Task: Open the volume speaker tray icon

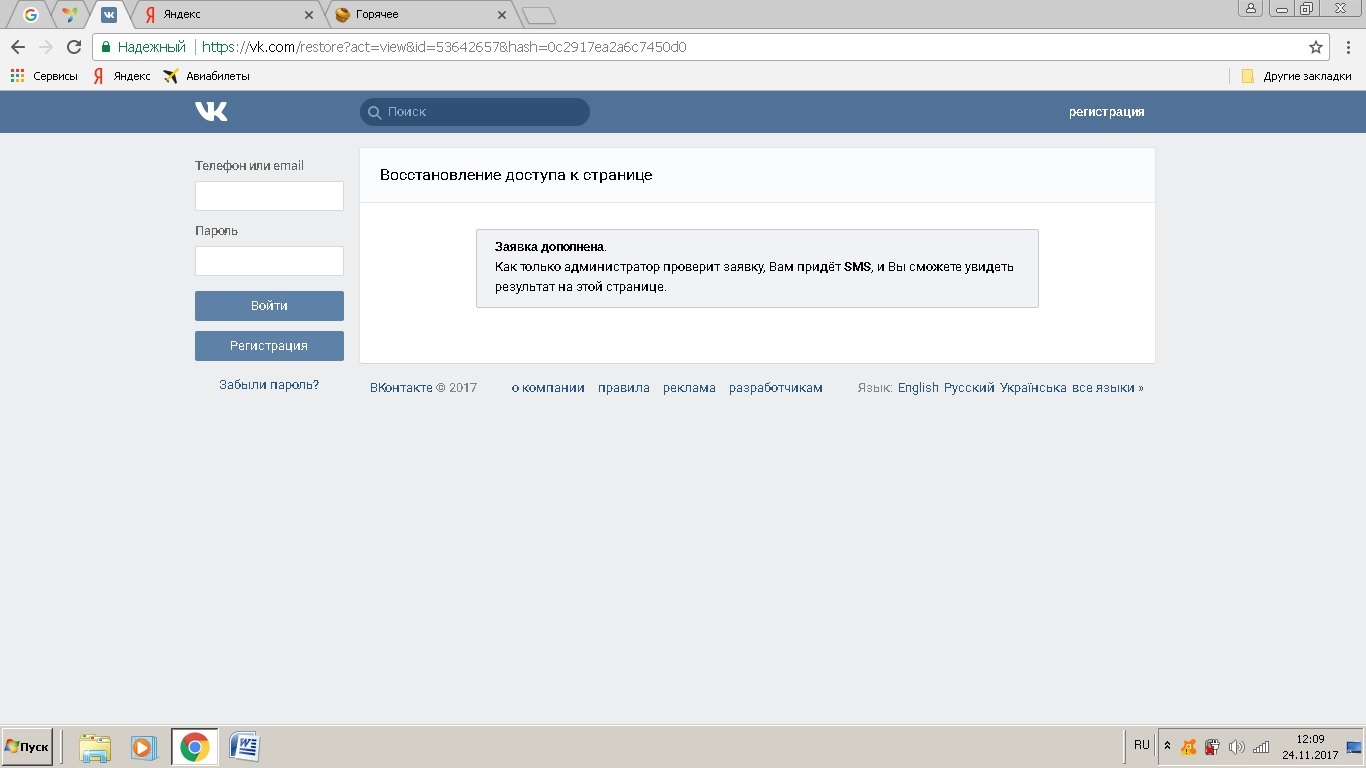Action: [1237, 747]
